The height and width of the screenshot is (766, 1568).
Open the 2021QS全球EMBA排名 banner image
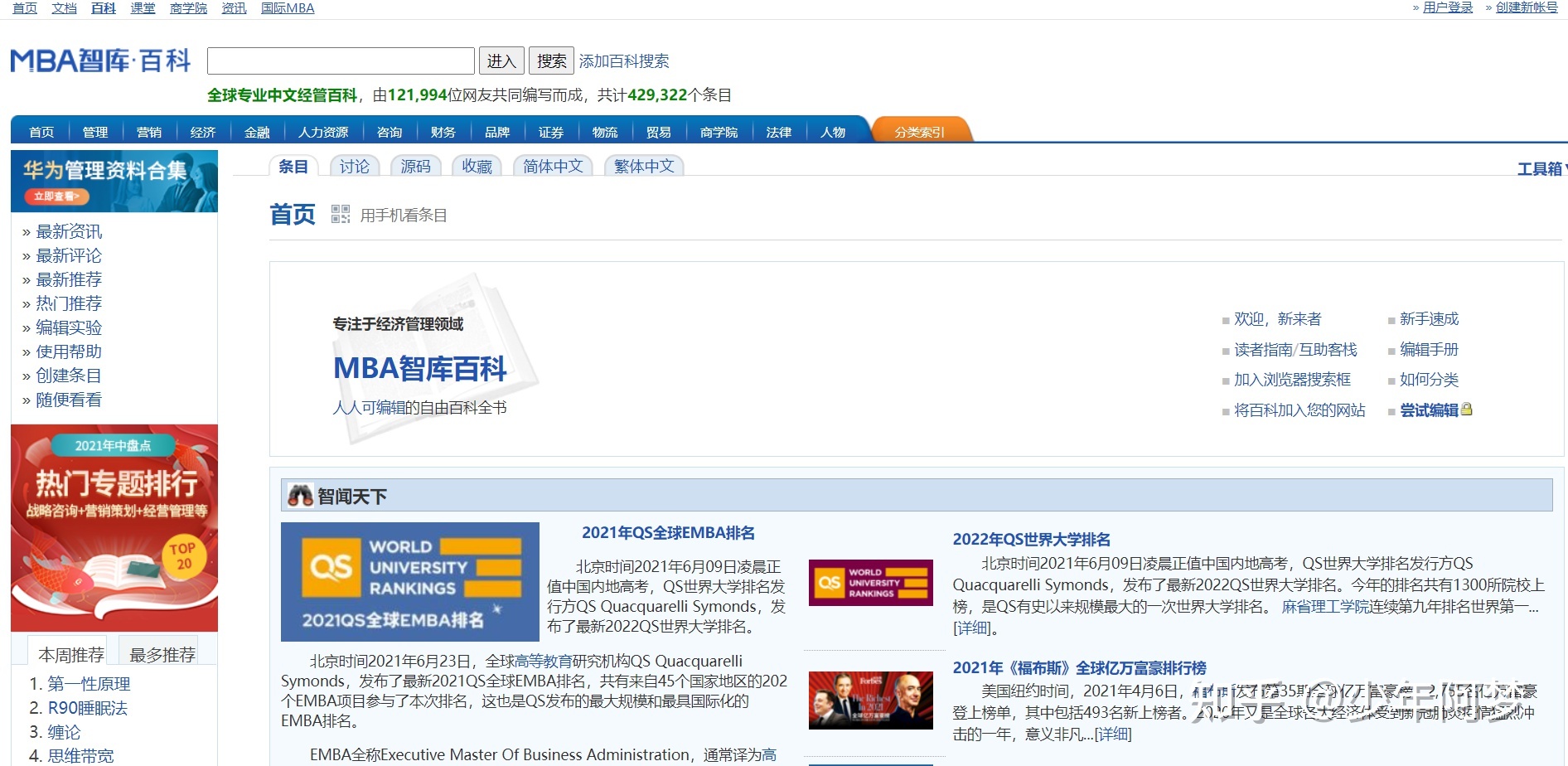point(409,581)
